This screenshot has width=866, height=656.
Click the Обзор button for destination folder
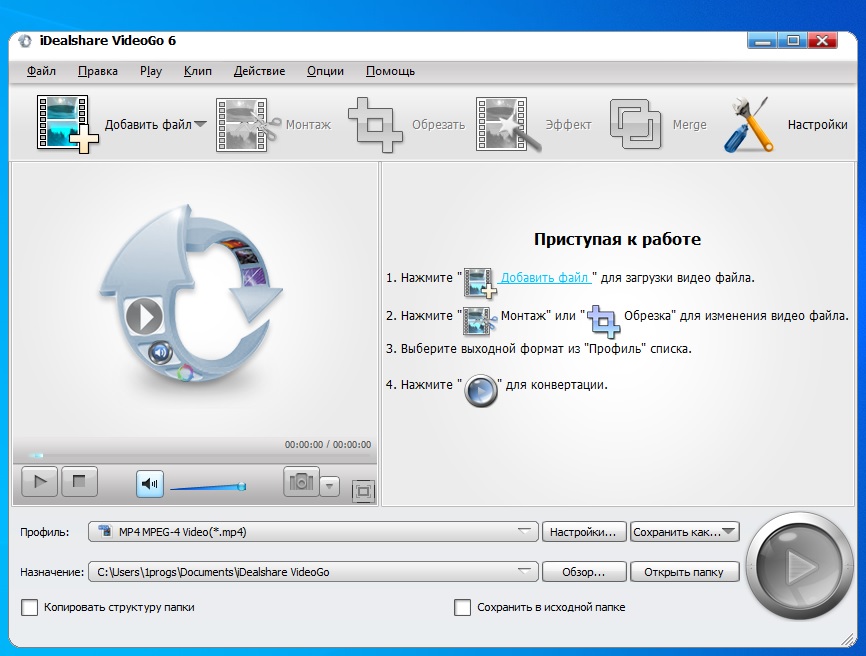coord(585,571)
